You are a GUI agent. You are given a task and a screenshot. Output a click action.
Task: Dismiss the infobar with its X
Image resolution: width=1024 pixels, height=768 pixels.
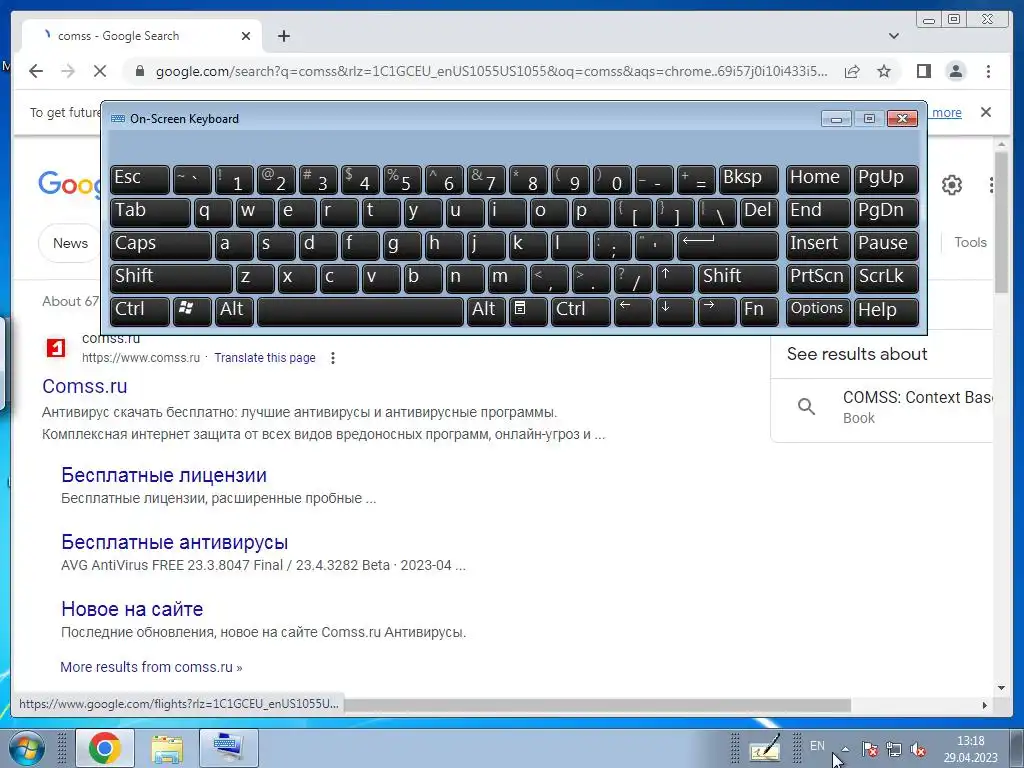tap(986, 112)
